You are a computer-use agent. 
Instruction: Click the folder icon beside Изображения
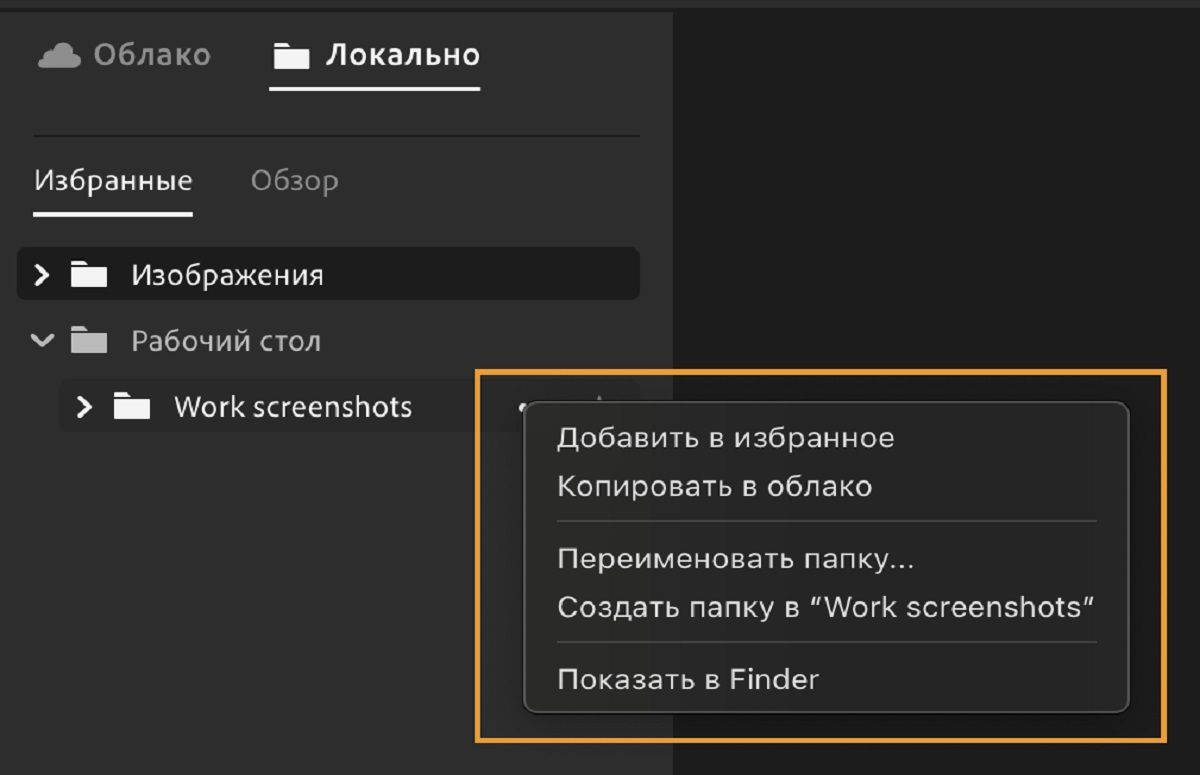pos(88,274)
